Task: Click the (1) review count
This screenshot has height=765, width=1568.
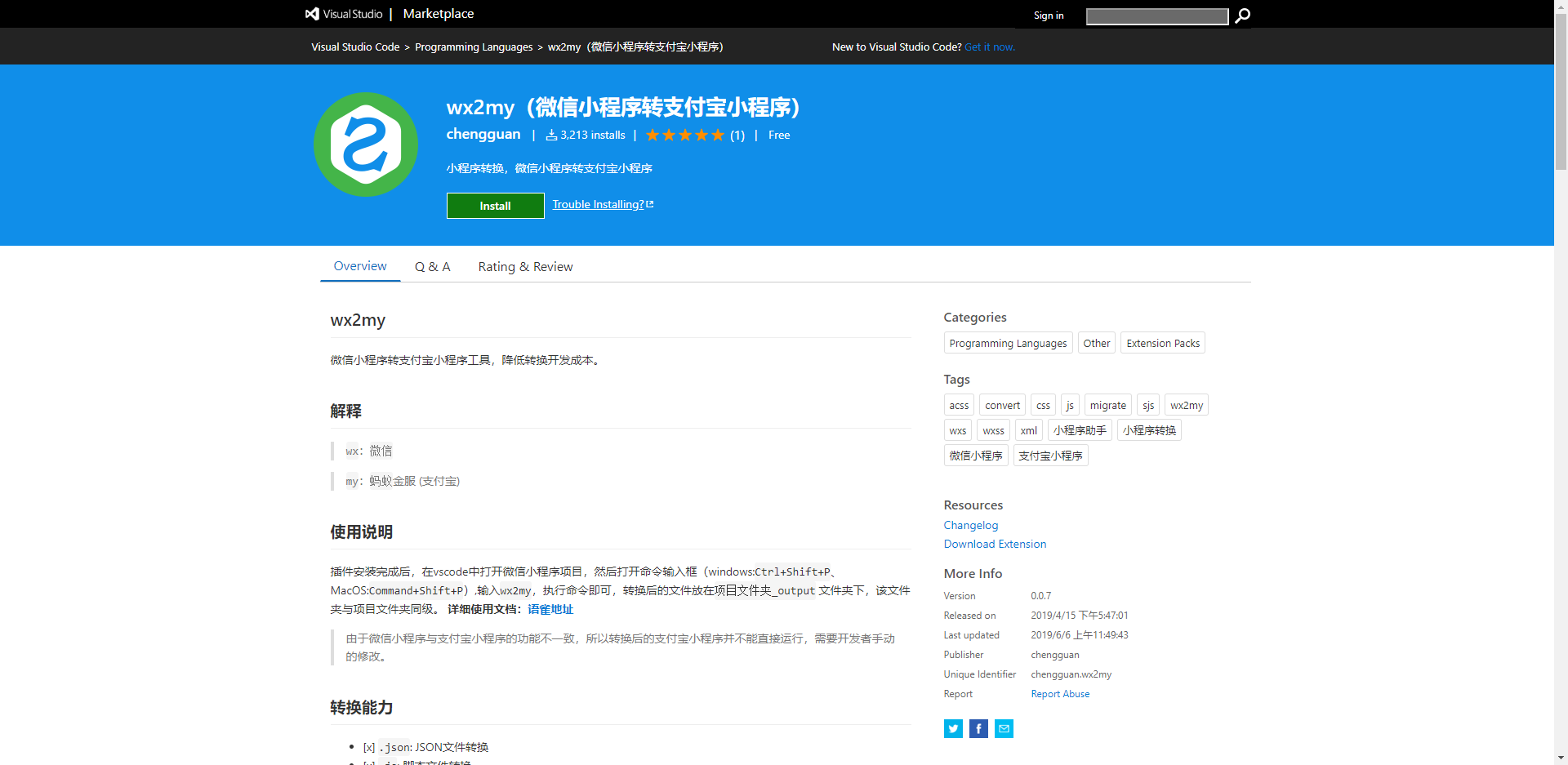Action: [x=737, y=136]
